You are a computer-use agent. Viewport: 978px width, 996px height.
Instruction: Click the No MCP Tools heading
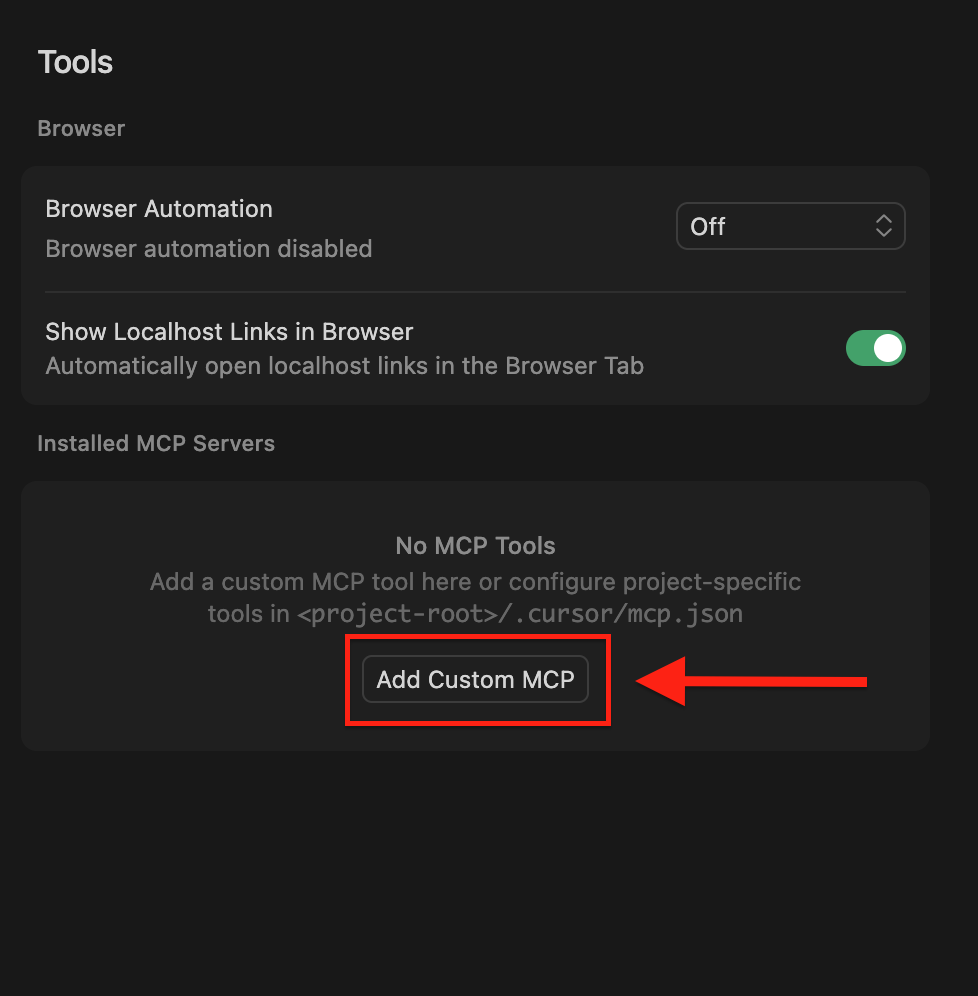pos(475,546)
